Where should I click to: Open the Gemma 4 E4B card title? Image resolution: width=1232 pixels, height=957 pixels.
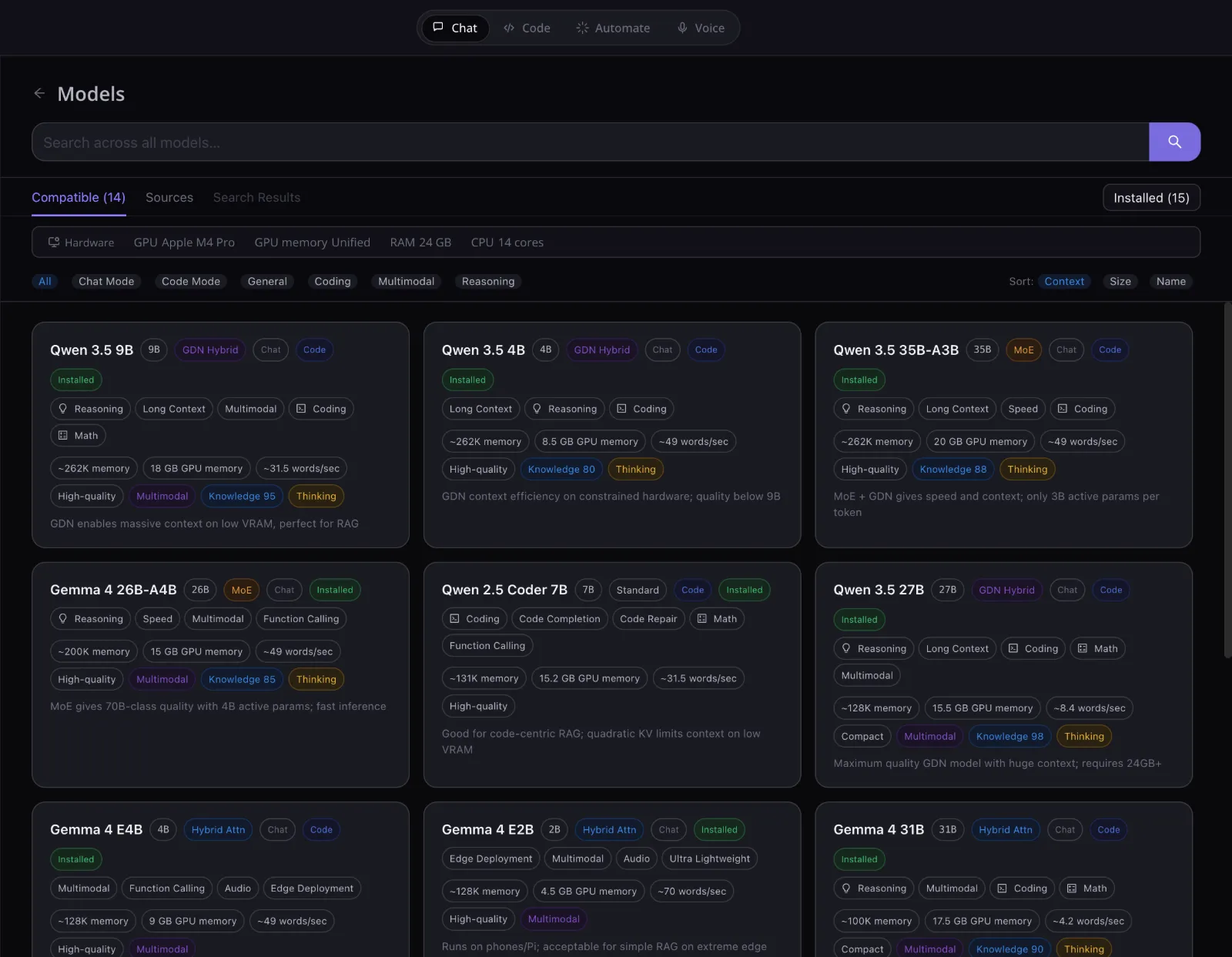96,829
